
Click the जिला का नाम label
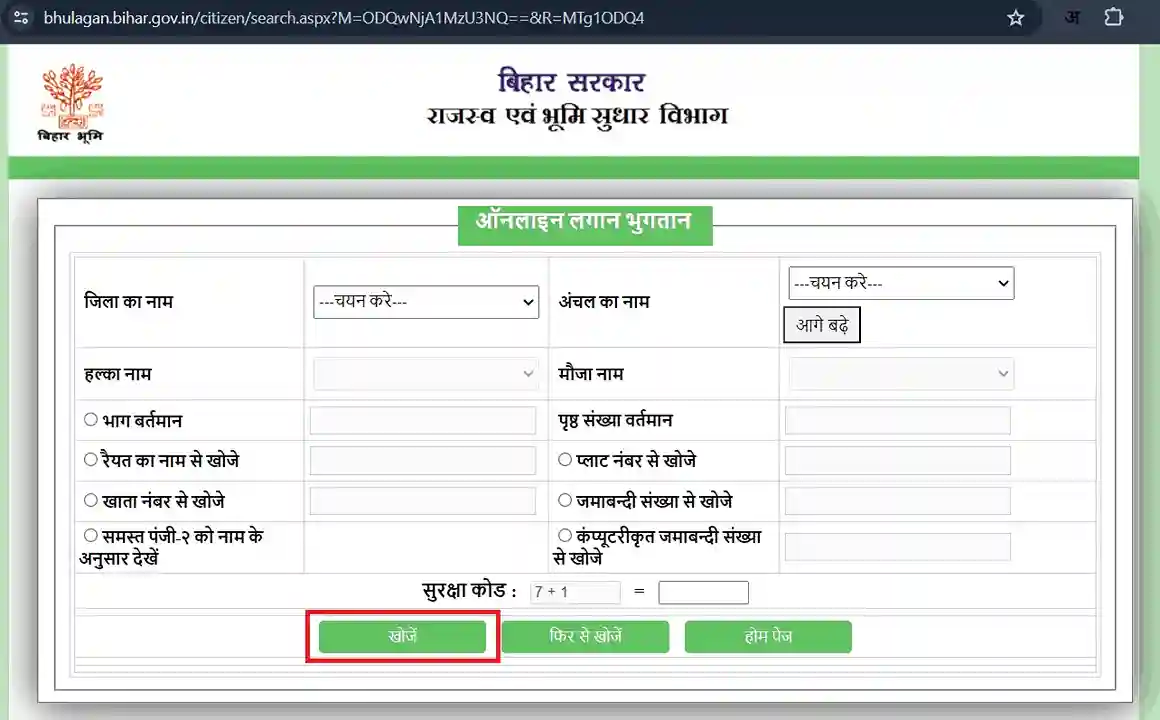click(128, 302)
